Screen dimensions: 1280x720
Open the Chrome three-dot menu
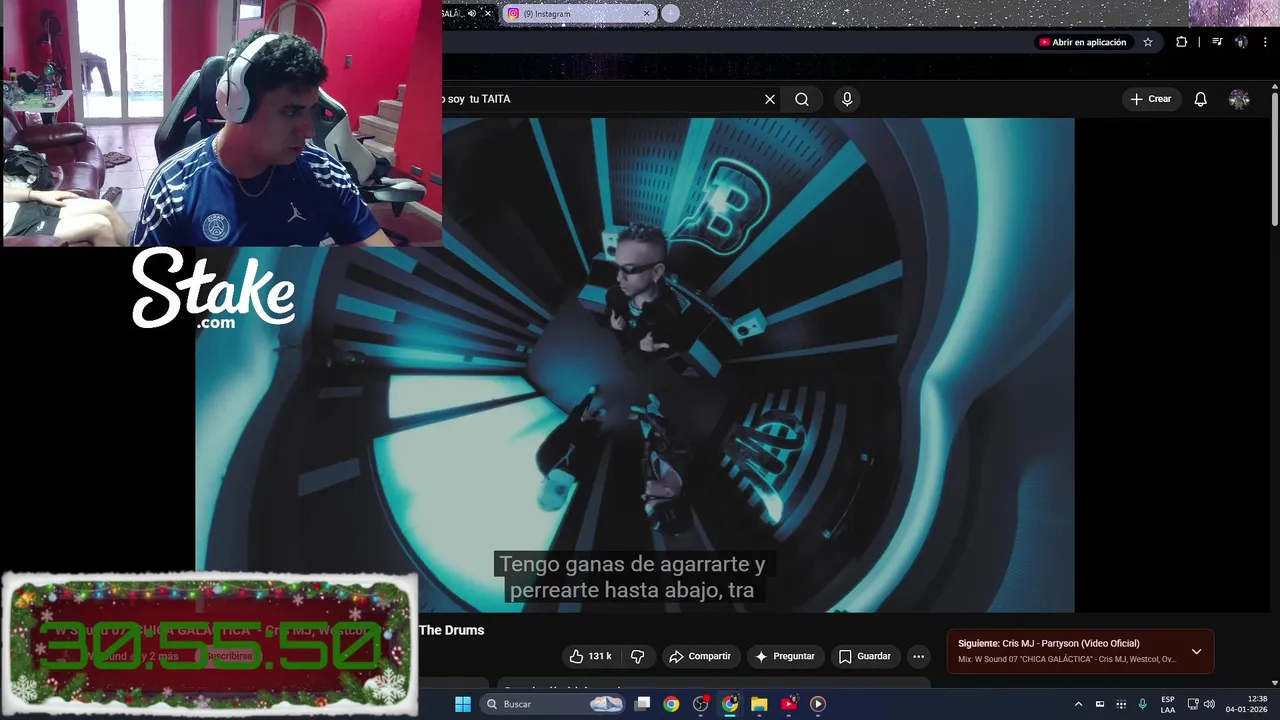tap(1267, 42)
